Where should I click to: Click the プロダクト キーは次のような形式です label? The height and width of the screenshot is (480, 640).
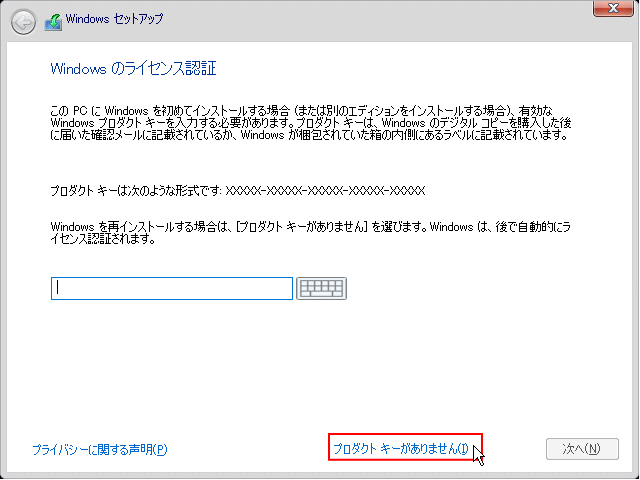click(x=135, y=189)
